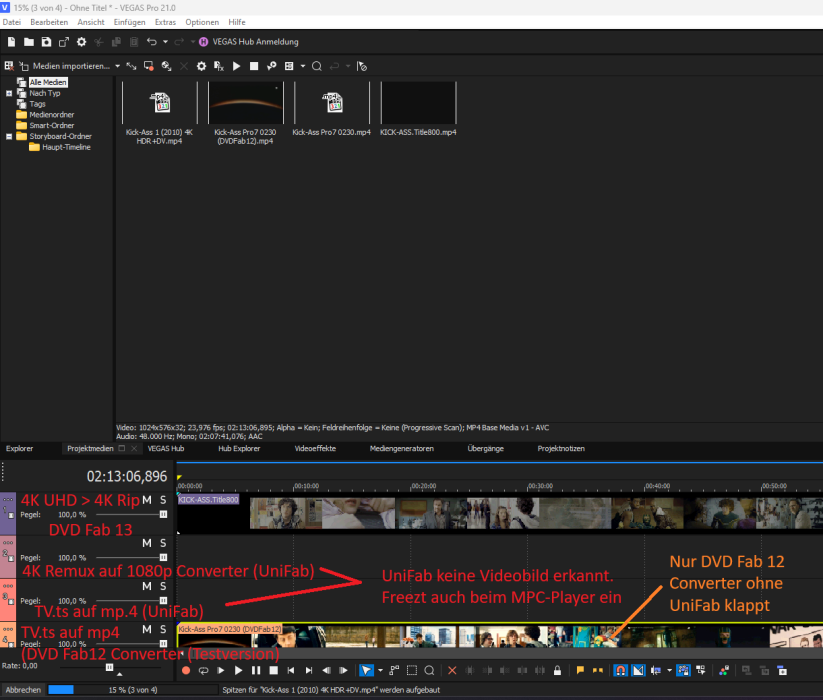The height and width of the screenshot is (700, 823).
Task: Click the media search magnifier icon
Action: [x=316, y=66]
